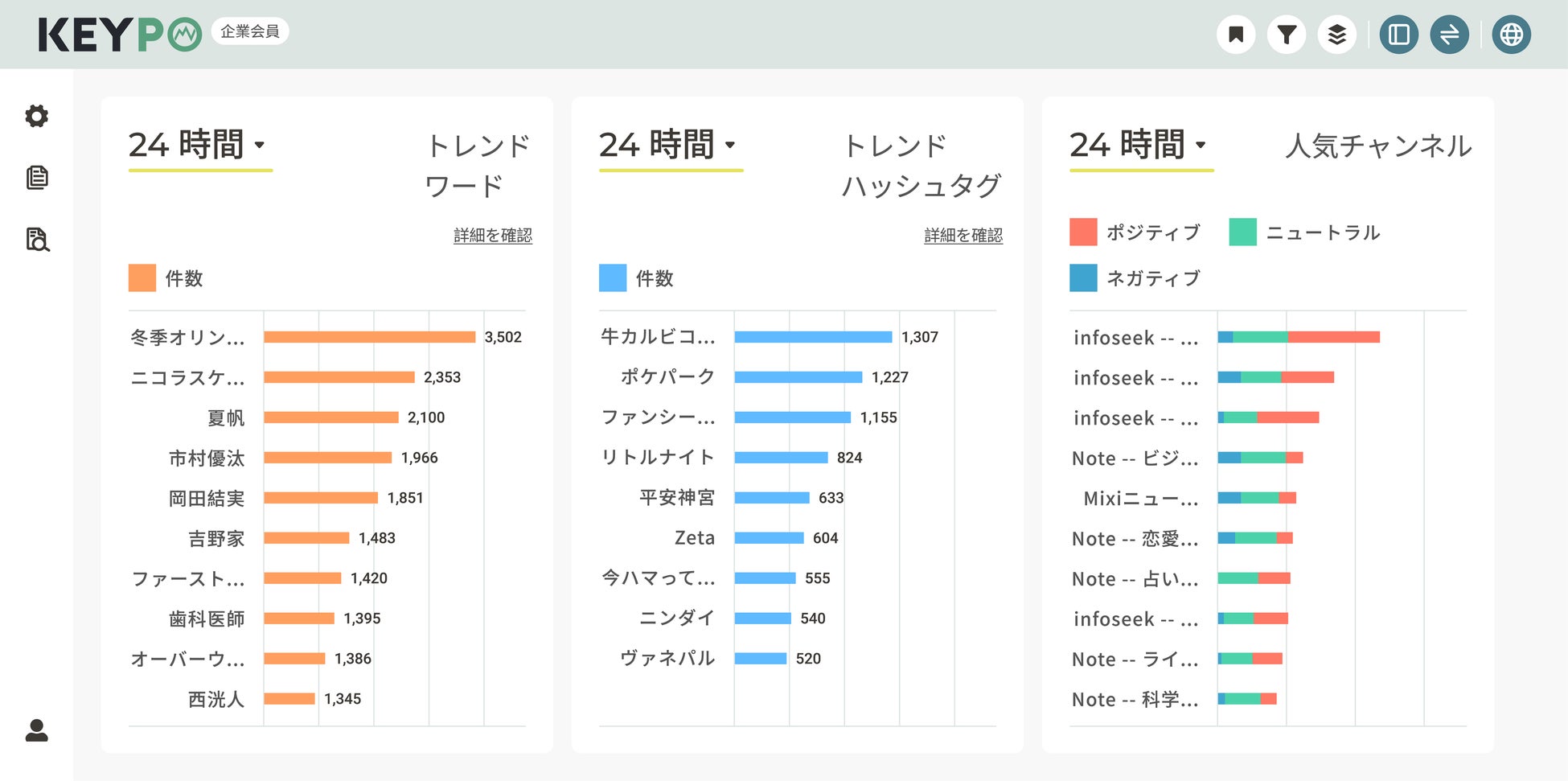The width and height of the screenshot is (1568, 781).
Task: Click the bookmark icon in header
Action: point(1236,35)
